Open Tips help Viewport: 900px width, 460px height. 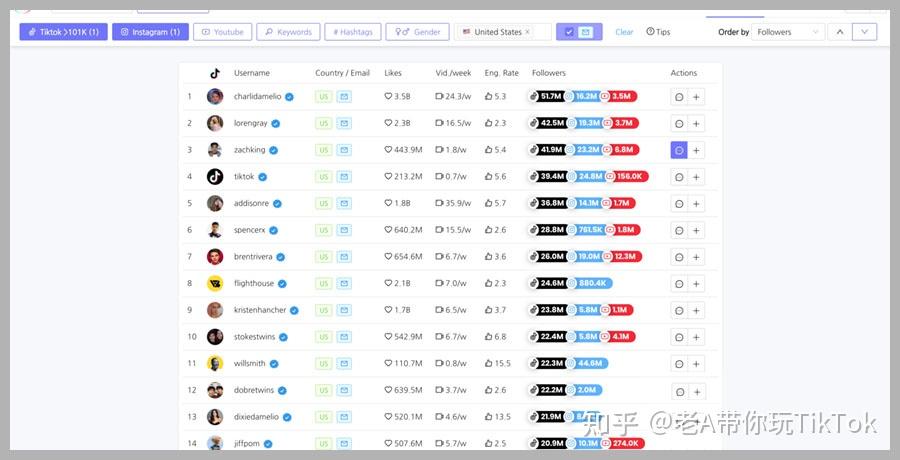point(658,32)
